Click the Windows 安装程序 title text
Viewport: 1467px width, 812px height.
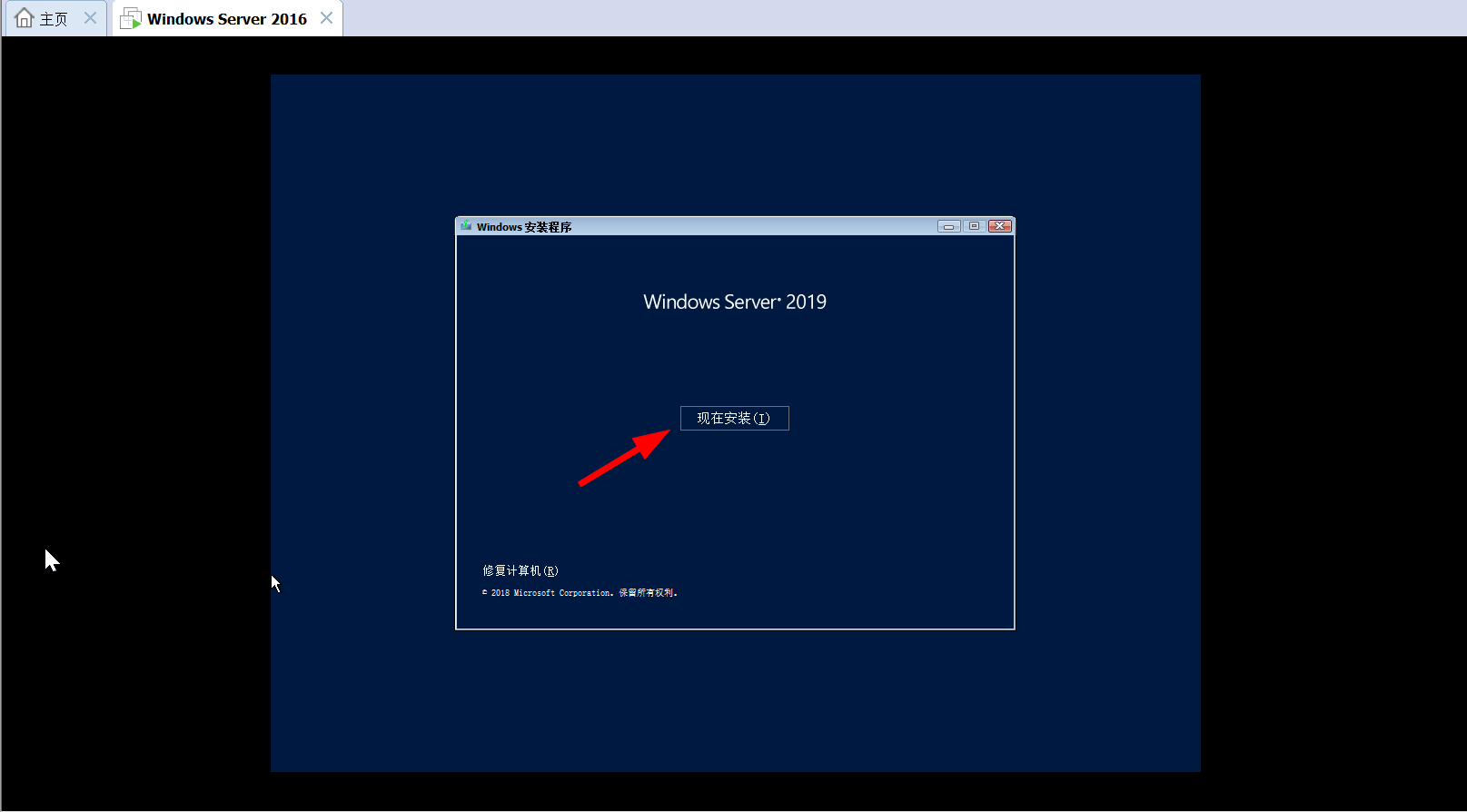524,227
